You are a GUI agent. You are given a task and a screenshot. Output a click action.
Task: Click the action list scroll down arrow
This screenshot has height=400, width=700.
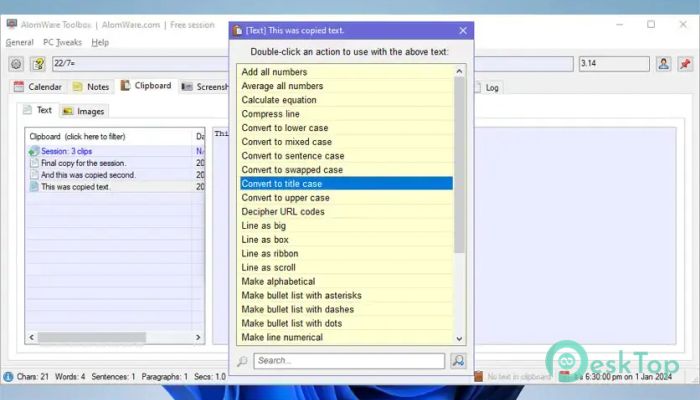click(x=459, y=338)
